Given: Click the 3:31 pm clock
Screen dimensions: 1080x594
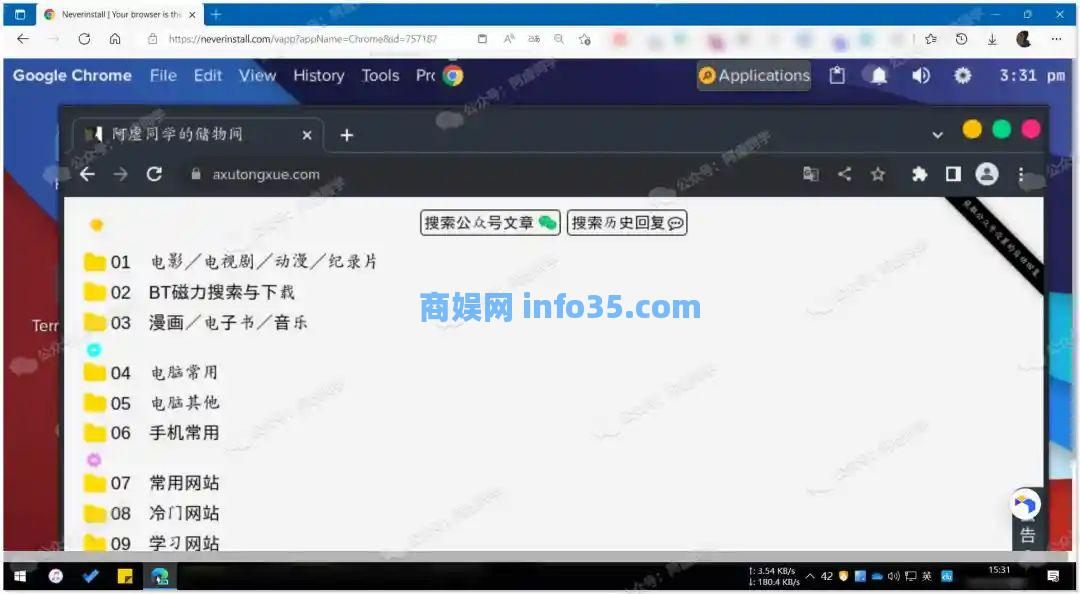Looking at the screenshot, I should [x=1032, y=76].
